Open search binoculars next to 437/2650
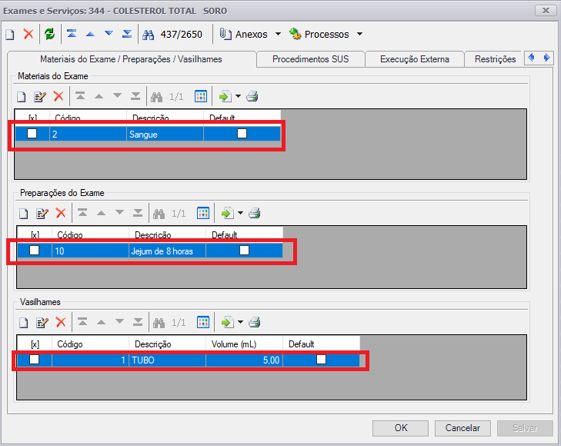The image size is (561, 446). click(148, 35)
